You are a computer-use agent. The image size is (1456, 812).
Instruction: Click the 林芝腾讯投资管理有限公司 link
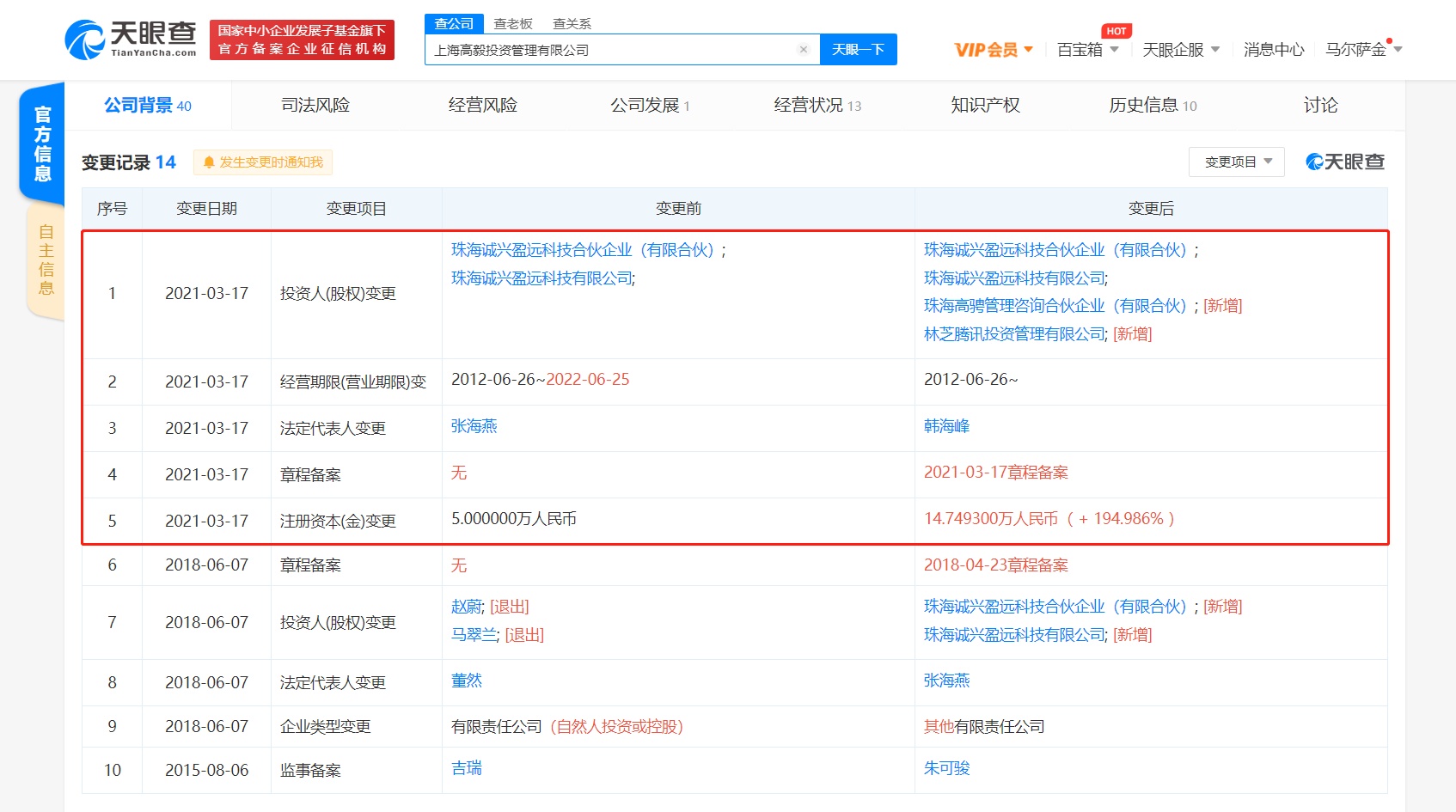click(1014, 334)
